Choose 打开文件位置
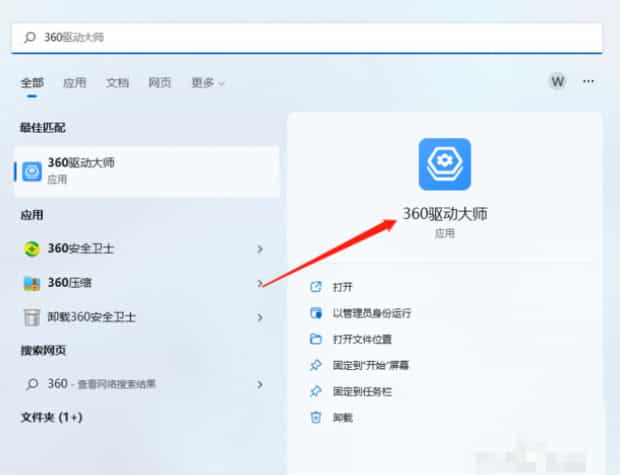The height and width of the screenshot is (475, 620). coord(362,339)
